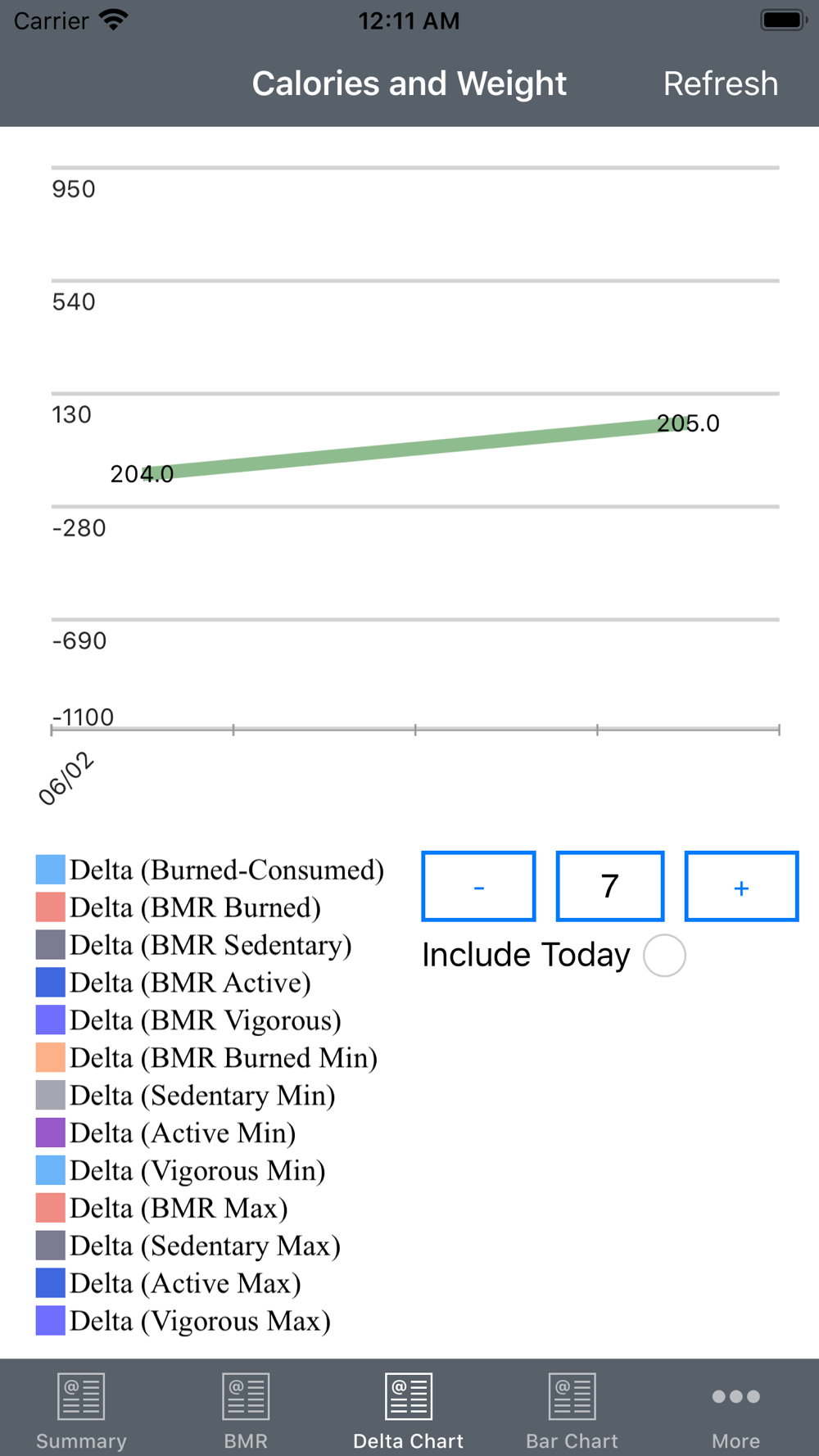Image resolution: width=819 pixels, height=1456 pixels.
Task: Open the More dots icon
Action: [x=735, y=1396]
